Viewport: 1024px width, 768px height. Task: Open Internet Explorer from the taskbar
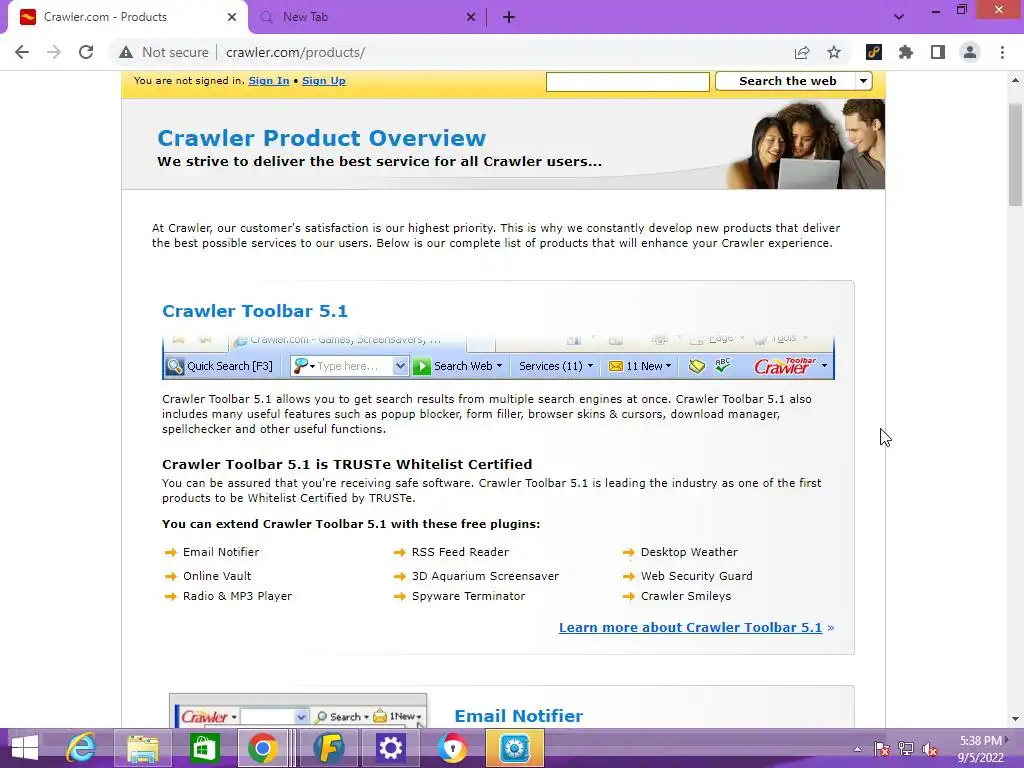pyautogui.click(x=82, y=748)
